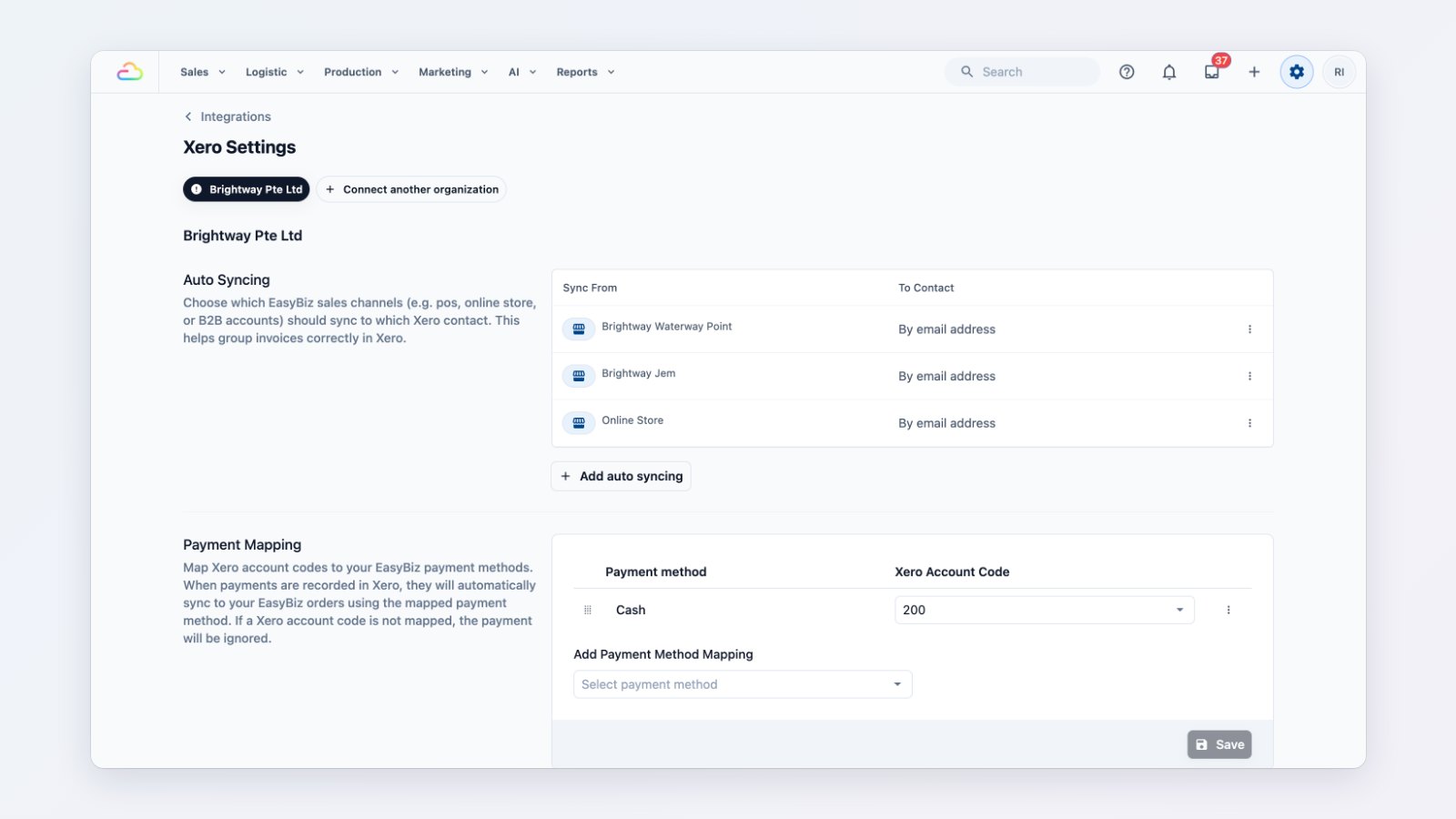Open the notifications bell
Viewport: 1456px width, 819px height.
pos(1169,72)
